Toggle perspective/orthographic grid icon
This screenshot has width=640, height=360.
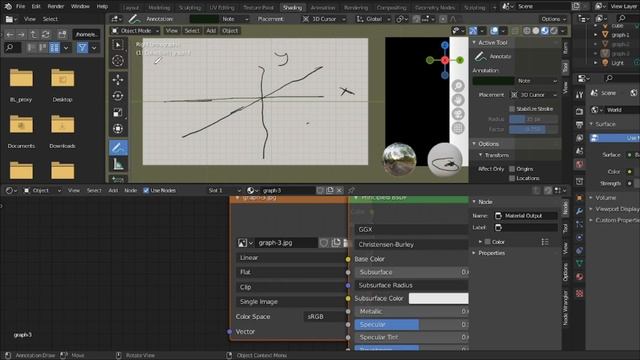(x=458, y=128)
